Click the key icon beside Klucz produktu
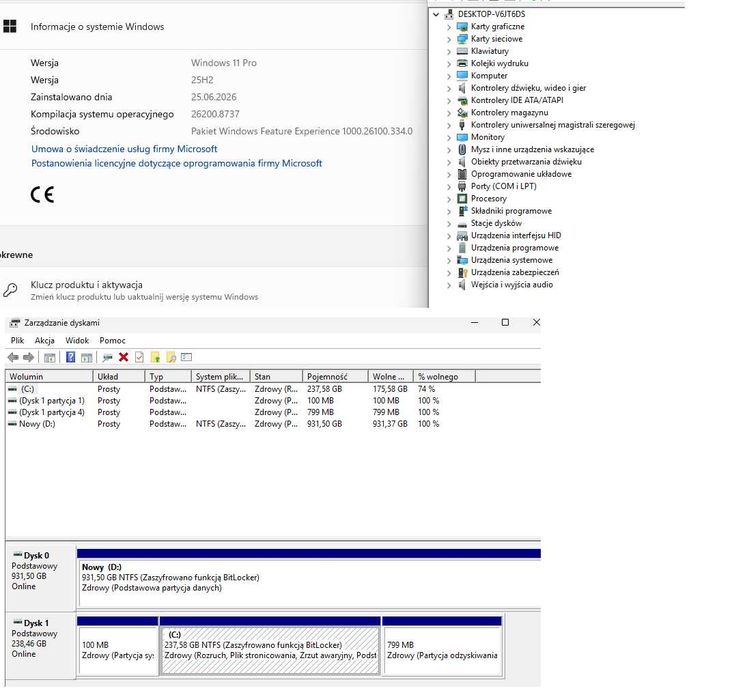This screenshot has height=699, width=747. point(10,290)
